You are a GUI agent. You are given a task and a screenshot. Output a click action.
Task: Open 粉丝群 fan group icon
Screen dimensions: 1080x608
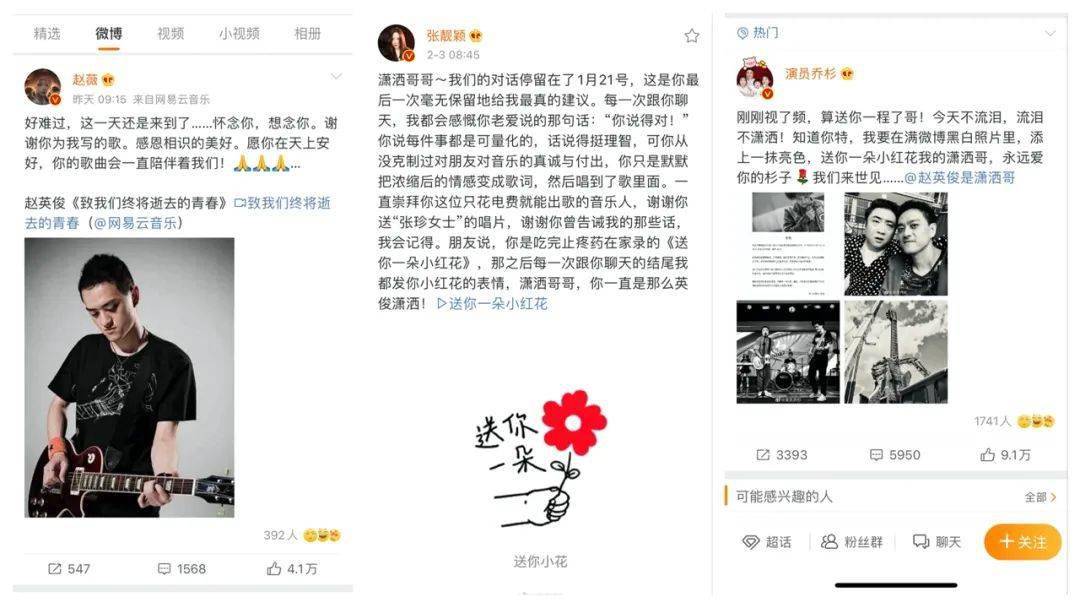[x=829, y=542]
